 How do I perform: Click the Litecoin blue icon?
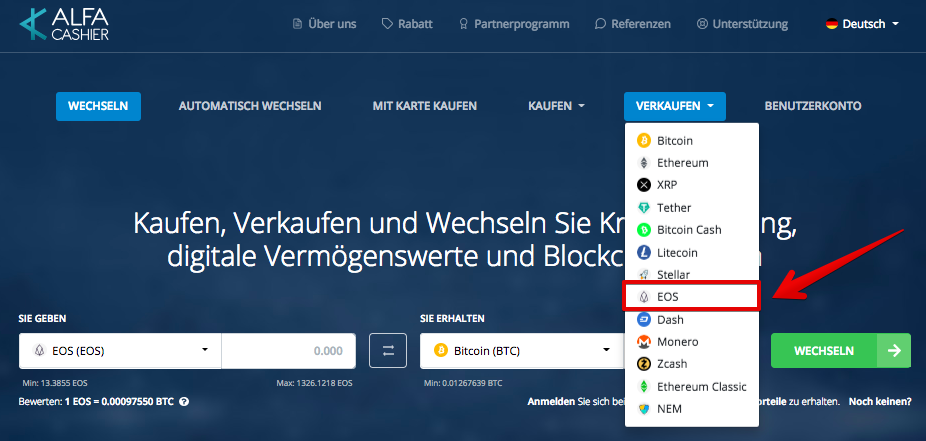click(643, 253)
